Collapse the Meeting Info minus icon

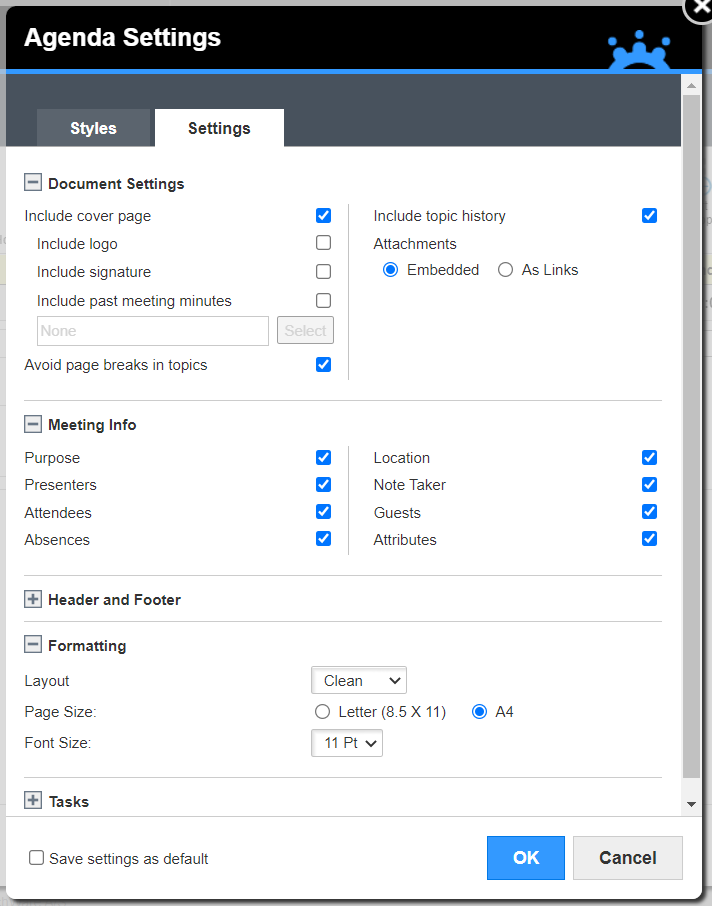[33, 424]
